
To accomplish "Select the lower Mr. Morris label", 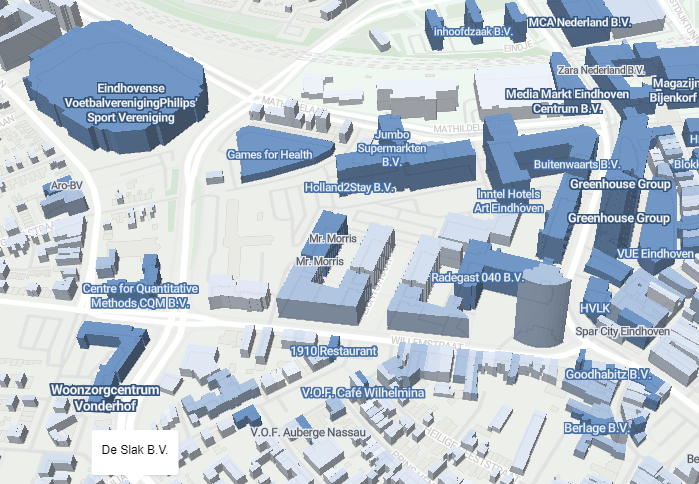I will click(x=320, y=261).
